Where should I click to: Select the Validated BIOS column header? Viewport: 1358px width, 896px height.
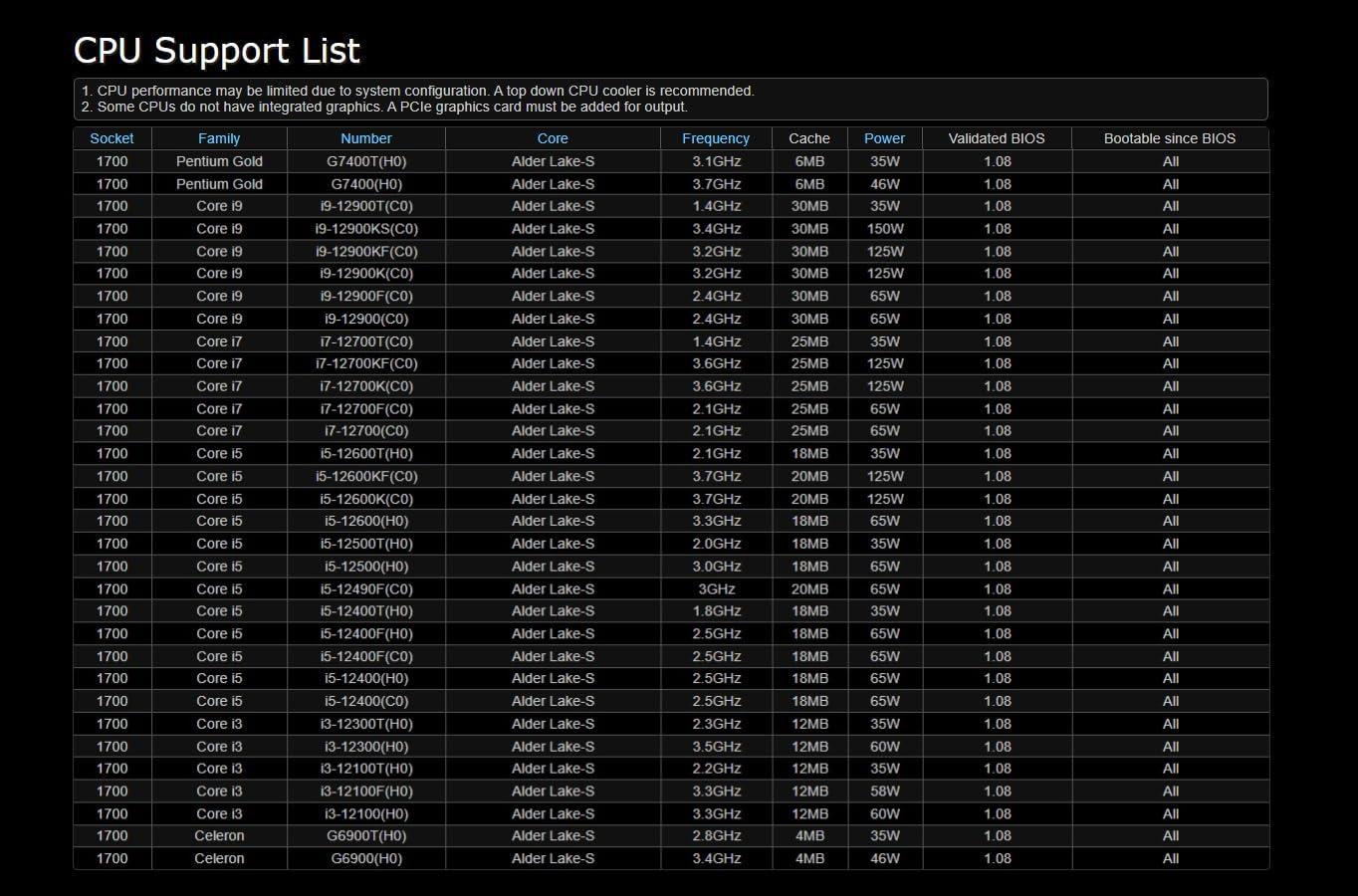pos(997,138)
